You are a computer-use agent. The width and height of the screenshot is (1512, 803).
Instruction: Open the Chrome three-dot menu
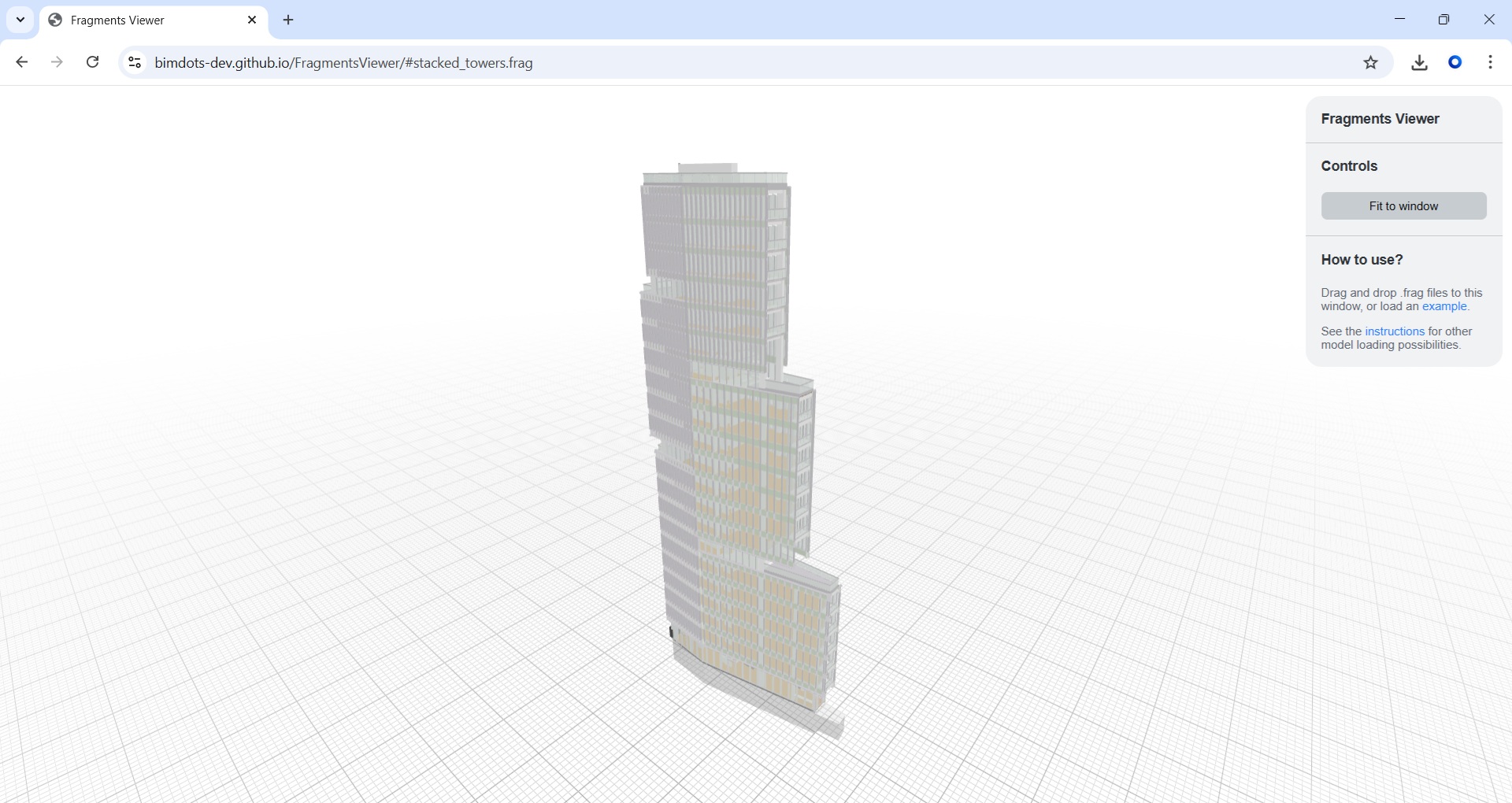[x=1491, y=63]
